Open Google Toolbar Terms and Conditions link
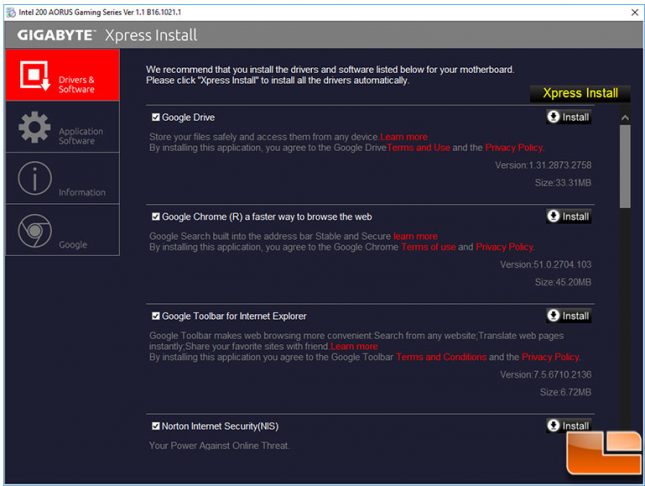The image size is (645, 486). tap(441, 357)
